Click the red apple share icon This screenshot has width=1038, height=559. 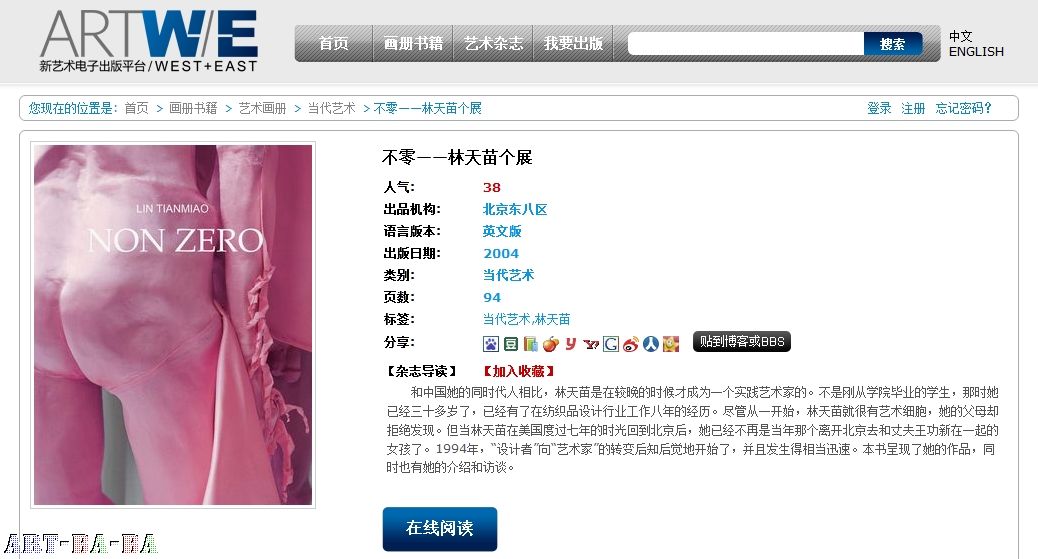(550, 344)
